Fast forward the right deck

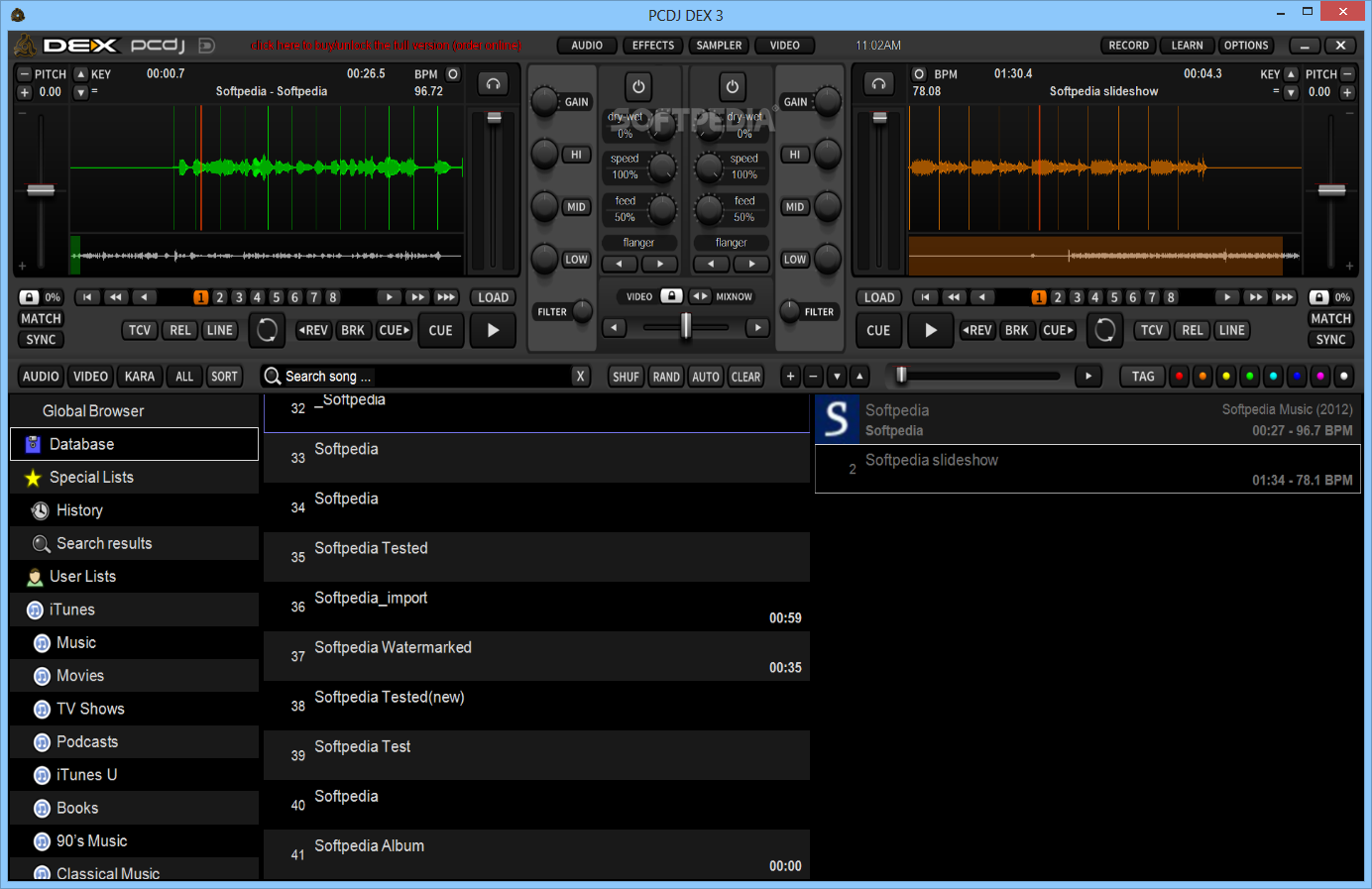pyautogui.click(x=1256, y=297)
